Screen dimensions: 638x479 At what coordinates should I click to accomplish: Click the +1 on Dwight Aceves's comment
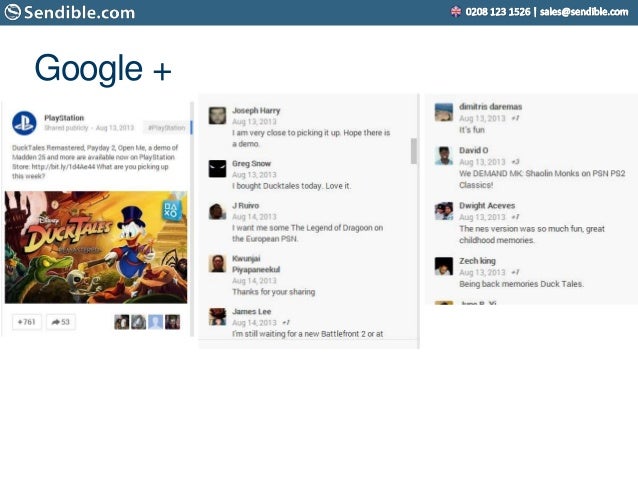coord(516,217)
